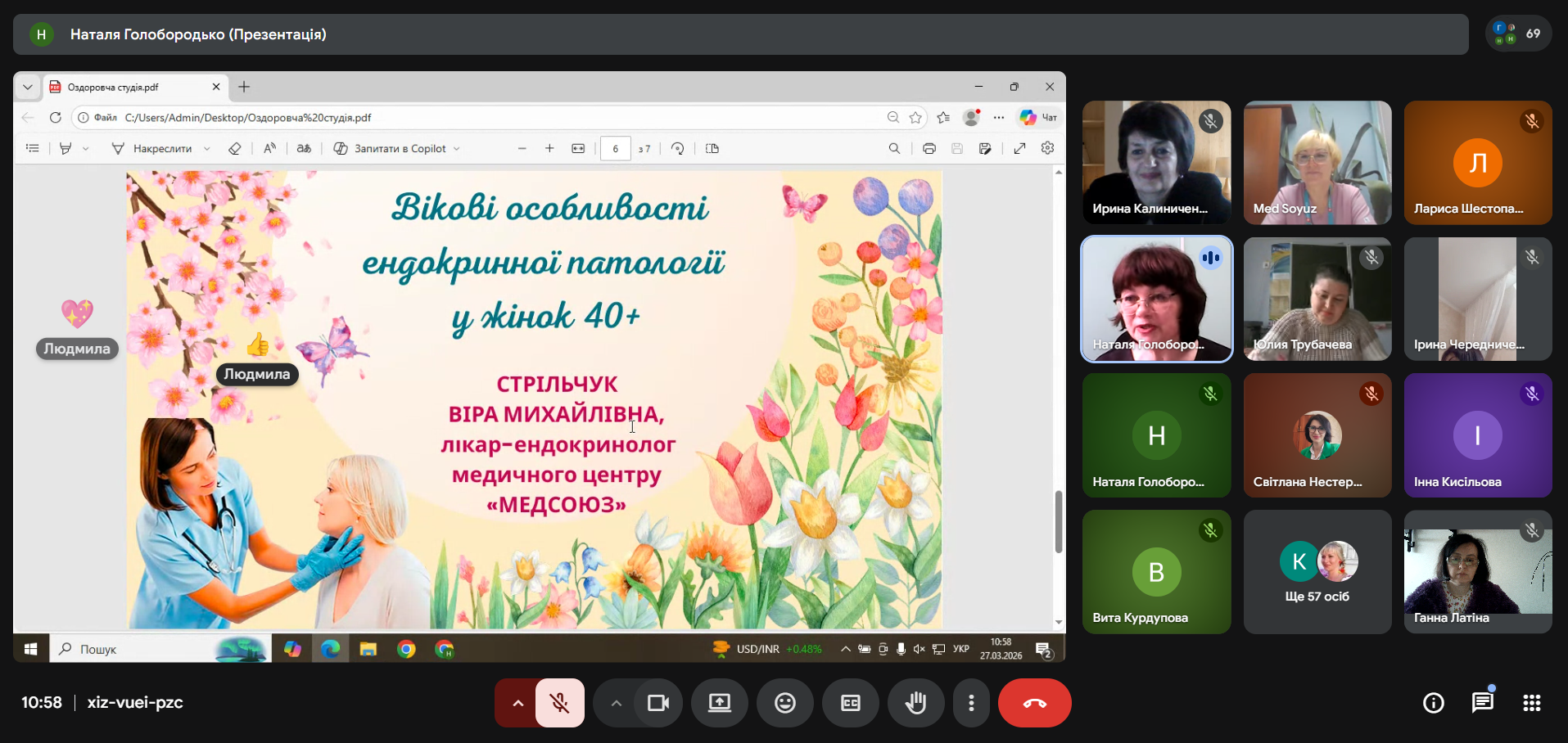The height and width of the screenshot is (743, 1568).
Task: Open the chat panel icon
Action: tap(1482, 703)
